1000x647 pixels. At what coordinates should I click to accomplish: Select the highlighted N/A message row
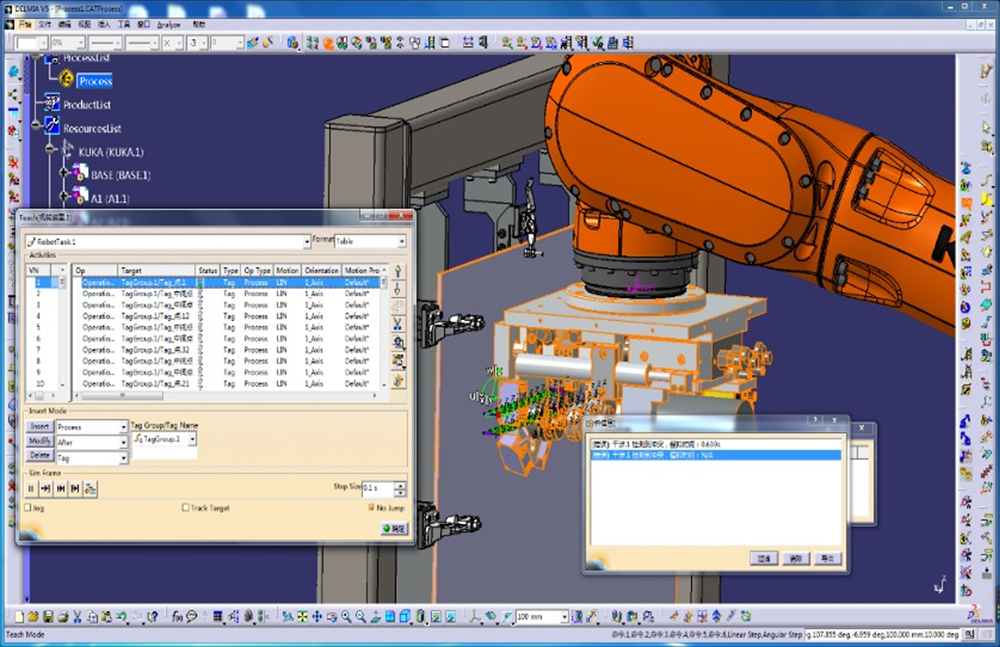point(716,455)
